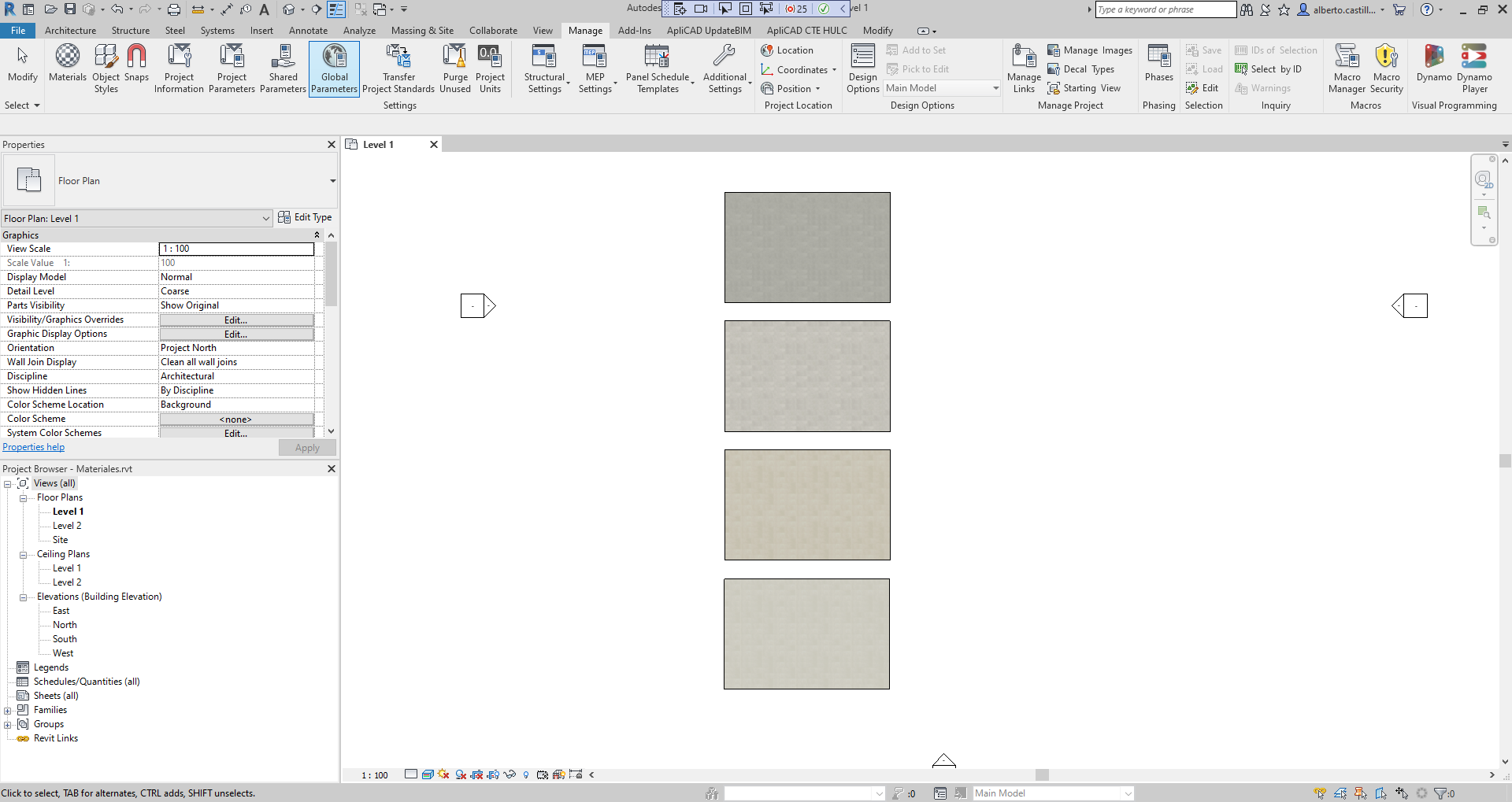Open the Manage Links dialog
Screen dimensions: 1512x802
[x=1023, y=67]
